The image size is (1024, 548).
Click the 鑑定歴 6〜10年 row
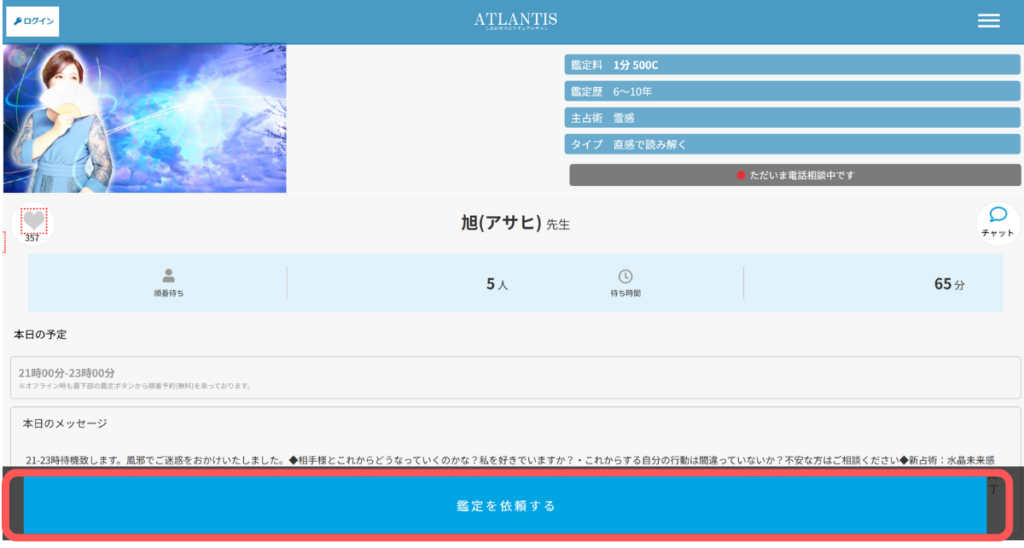pos(792,91)
